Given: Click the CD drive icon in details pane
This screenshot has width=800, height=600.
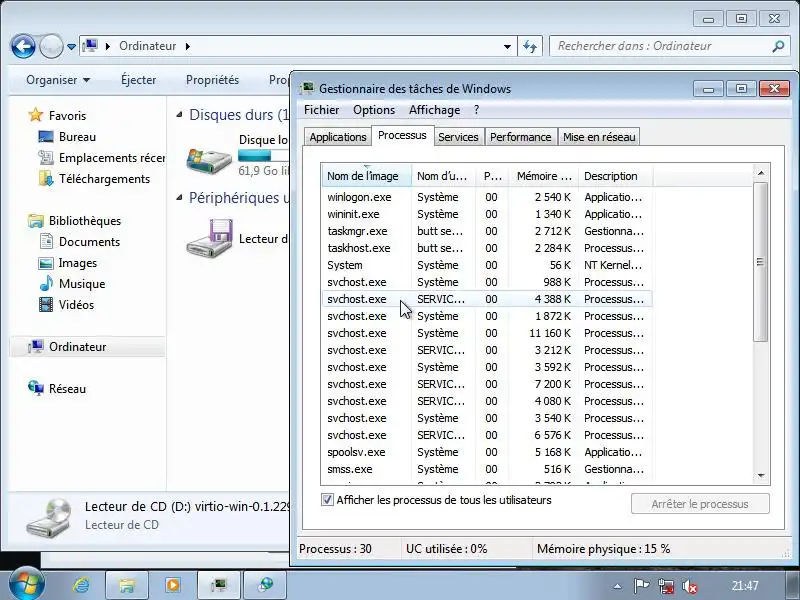Looking at the screenshot, I should 49,517.
